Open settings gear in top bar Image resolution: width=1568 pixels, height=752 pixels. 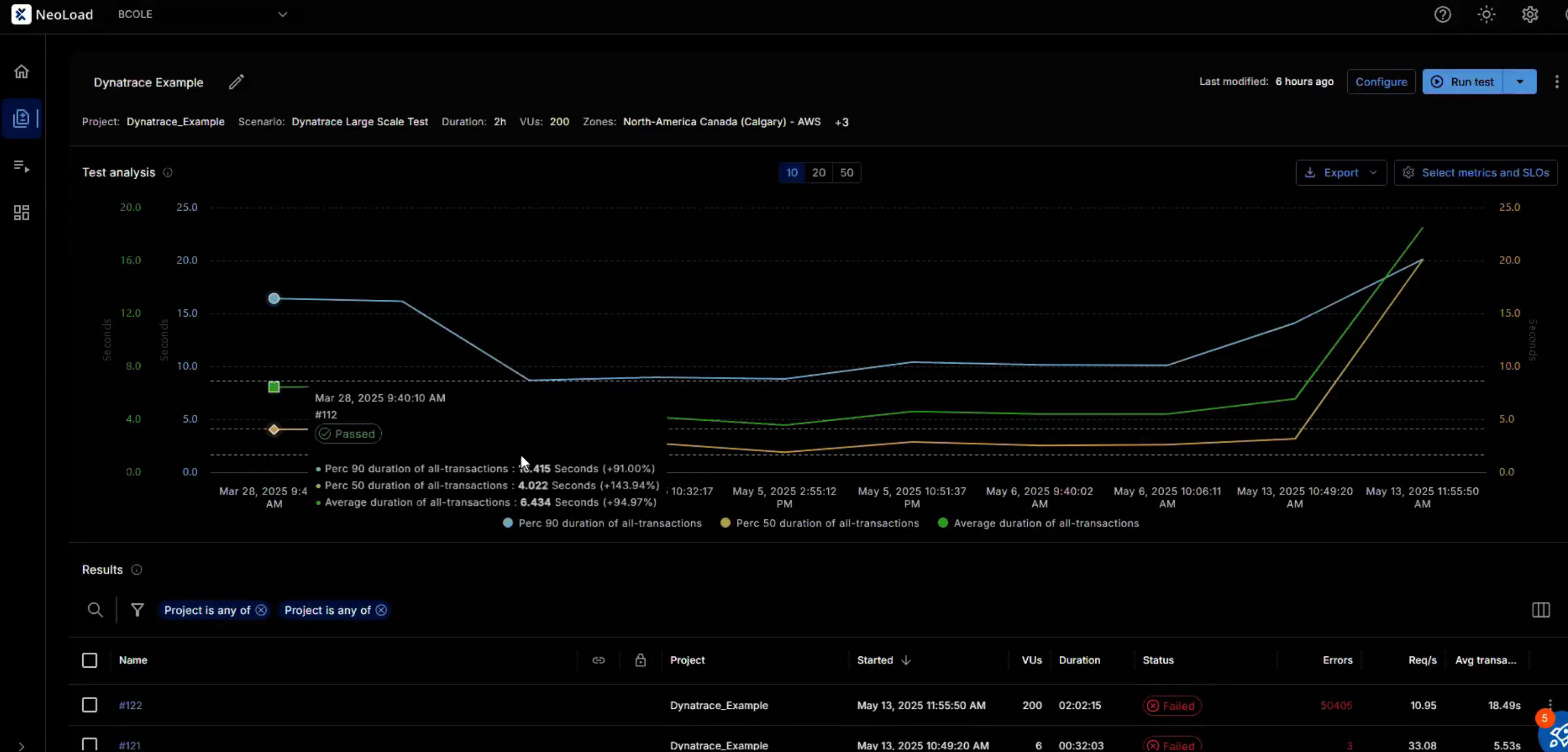coord(1530,14)
